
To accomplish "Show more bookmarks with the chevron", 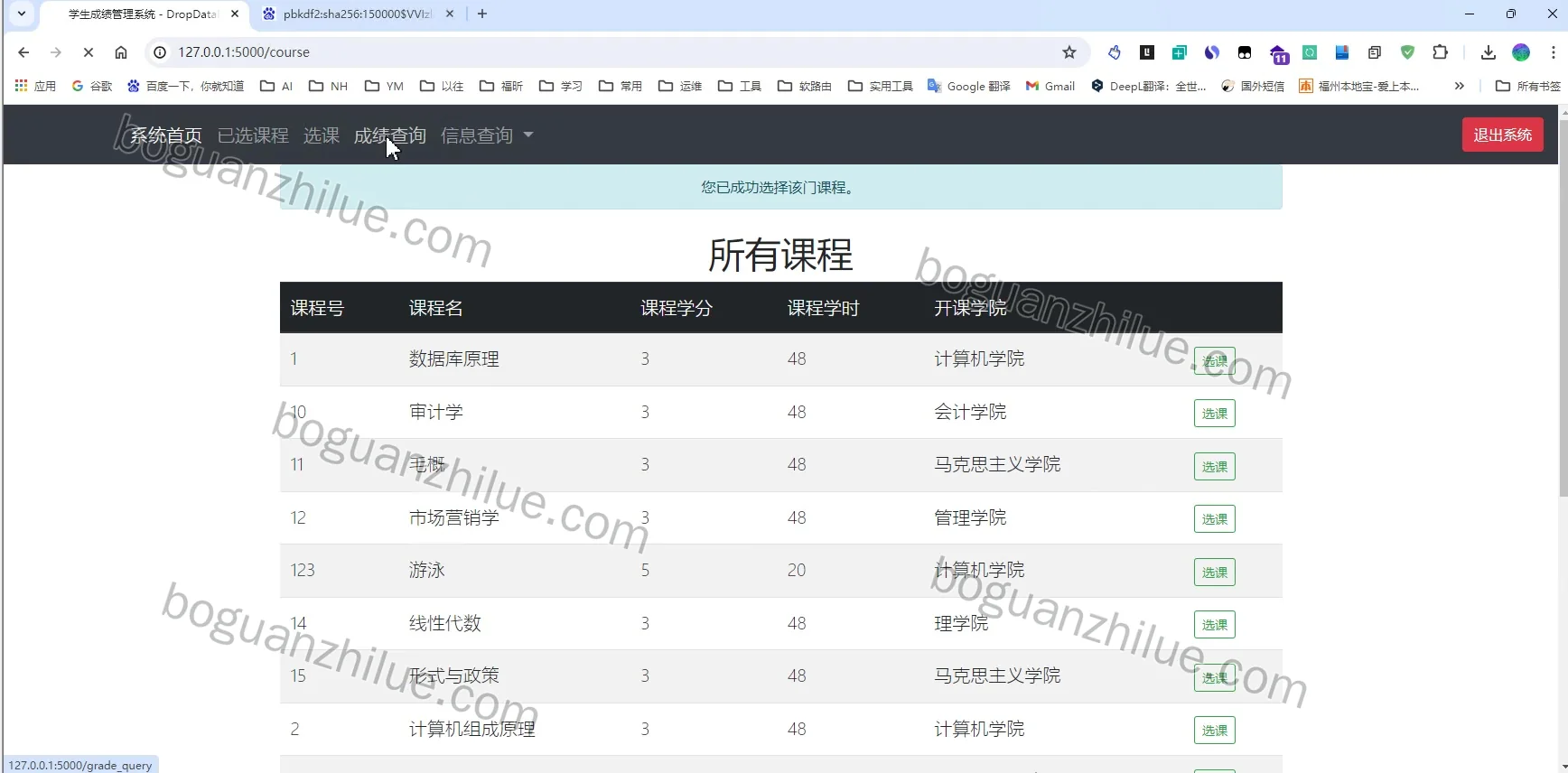I will click(1459, 86).
